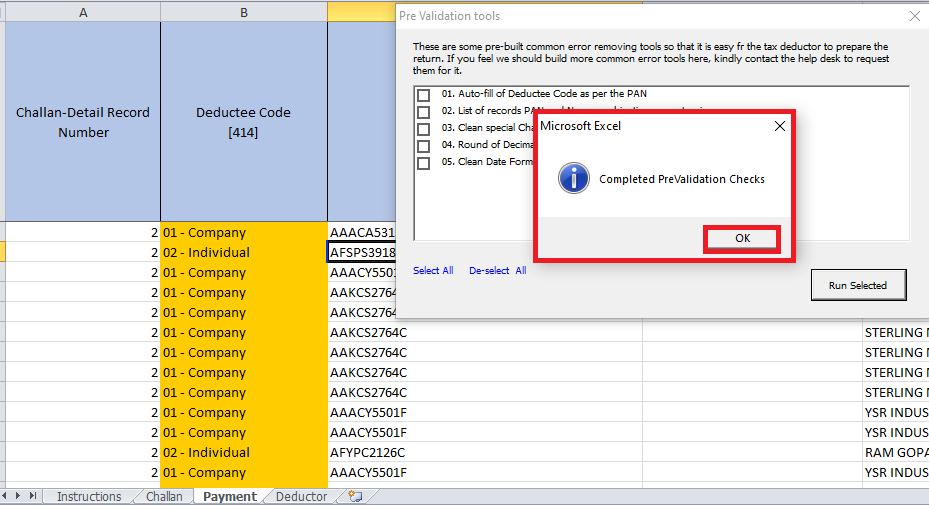The image size is (929, 505).
Task: Switch to the Instructions sheet tab
Action: point(89,496)
